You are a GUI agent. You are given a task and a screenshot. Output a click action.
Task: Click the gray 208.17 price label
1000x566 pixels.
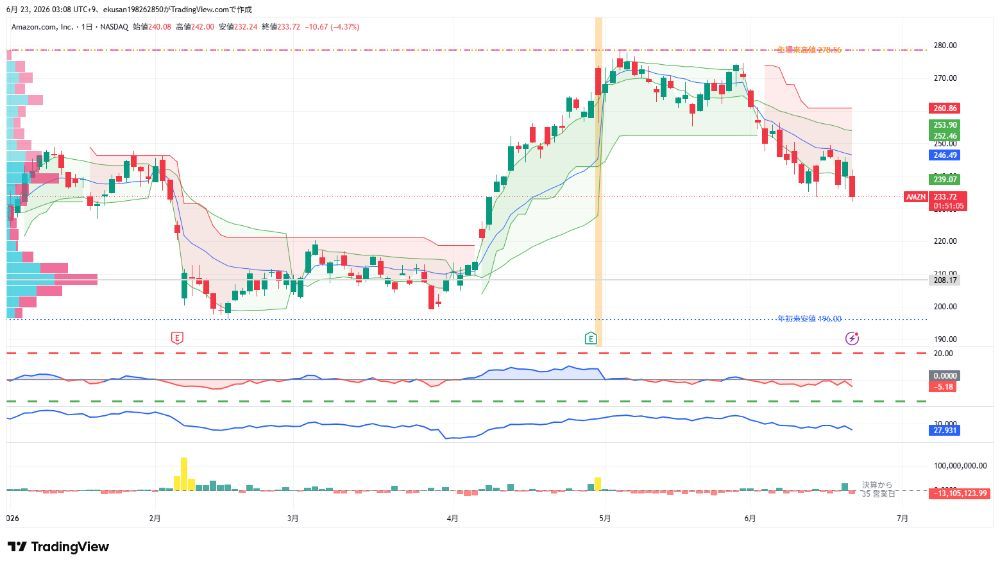click(x=945, y=280)
